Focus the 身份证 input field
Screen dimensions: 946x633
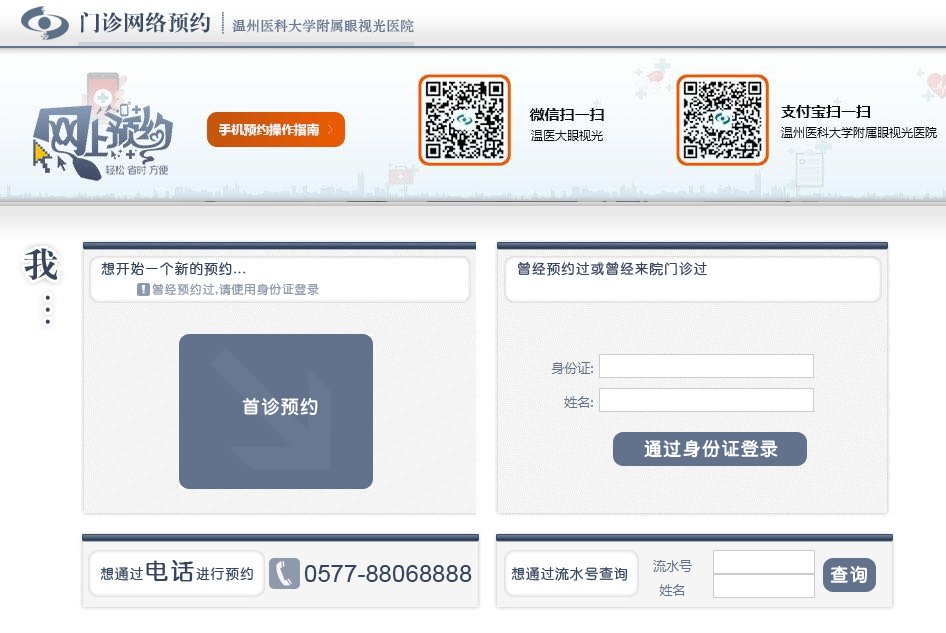pos(706,367)
